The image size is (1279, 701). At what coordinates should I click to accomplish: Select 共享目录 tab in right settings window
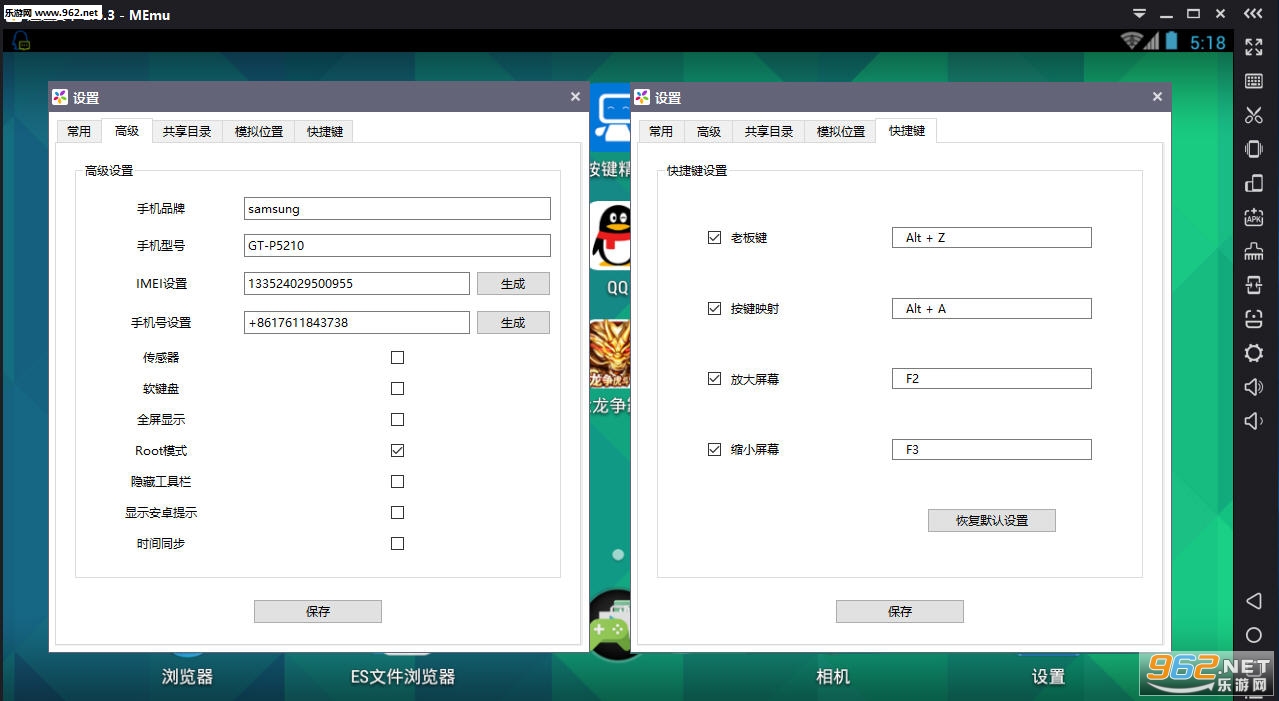coord(769,131)
